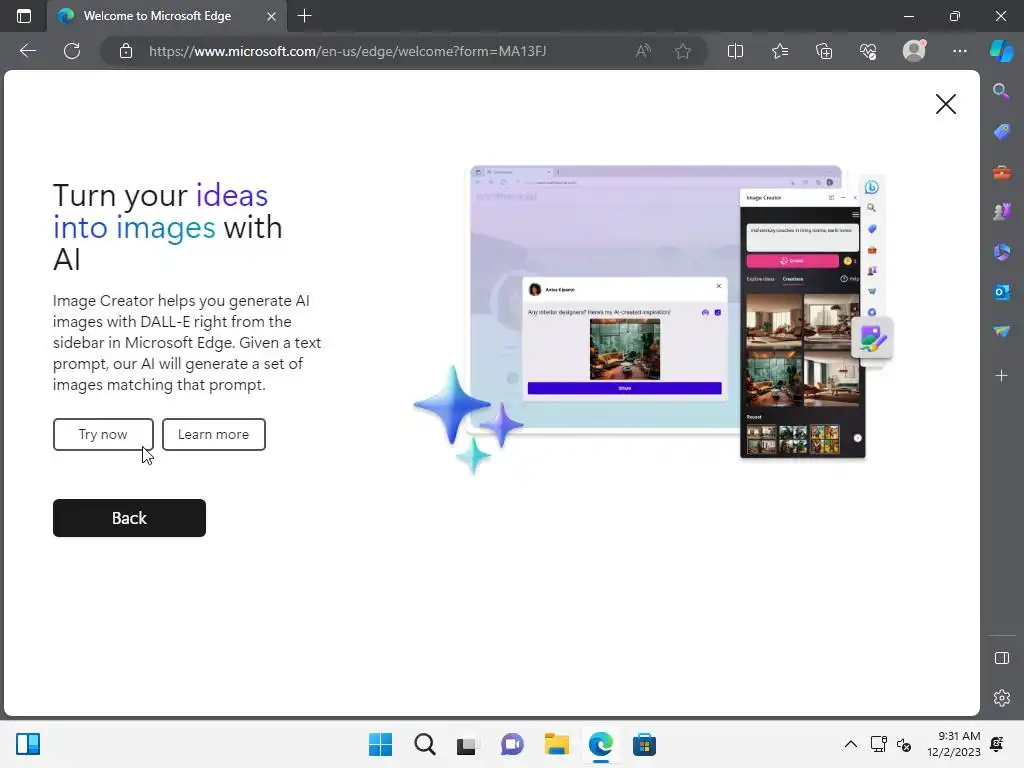This screenshot has width=1024, height=768.
Task: Show hidden system tray icons
Action: coord(851,744)
